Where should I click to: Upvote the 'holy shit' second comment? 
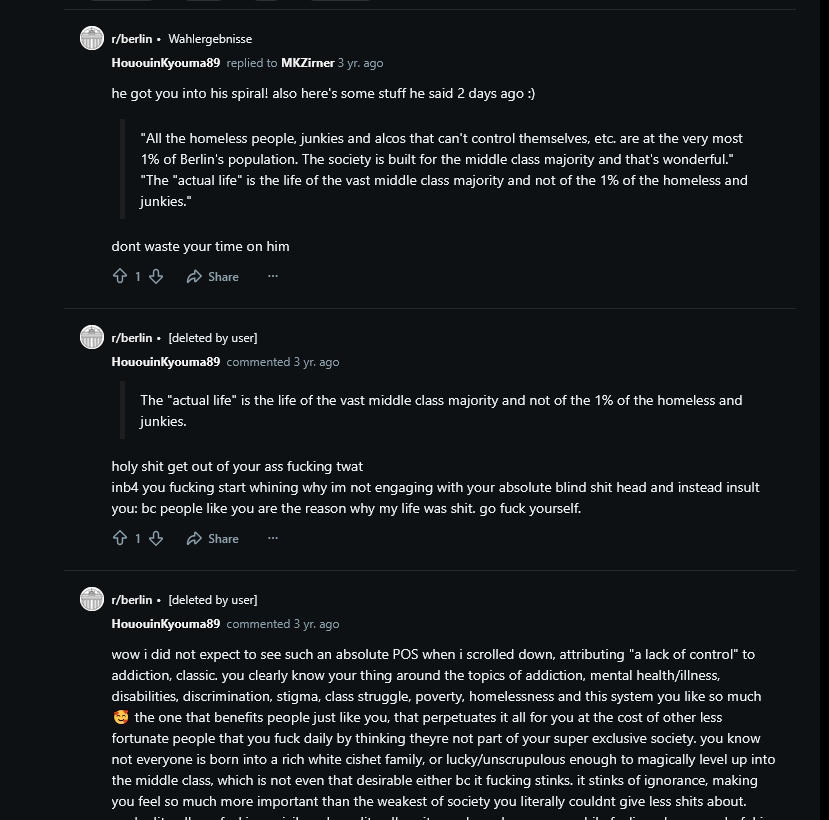tap(120, 538)
